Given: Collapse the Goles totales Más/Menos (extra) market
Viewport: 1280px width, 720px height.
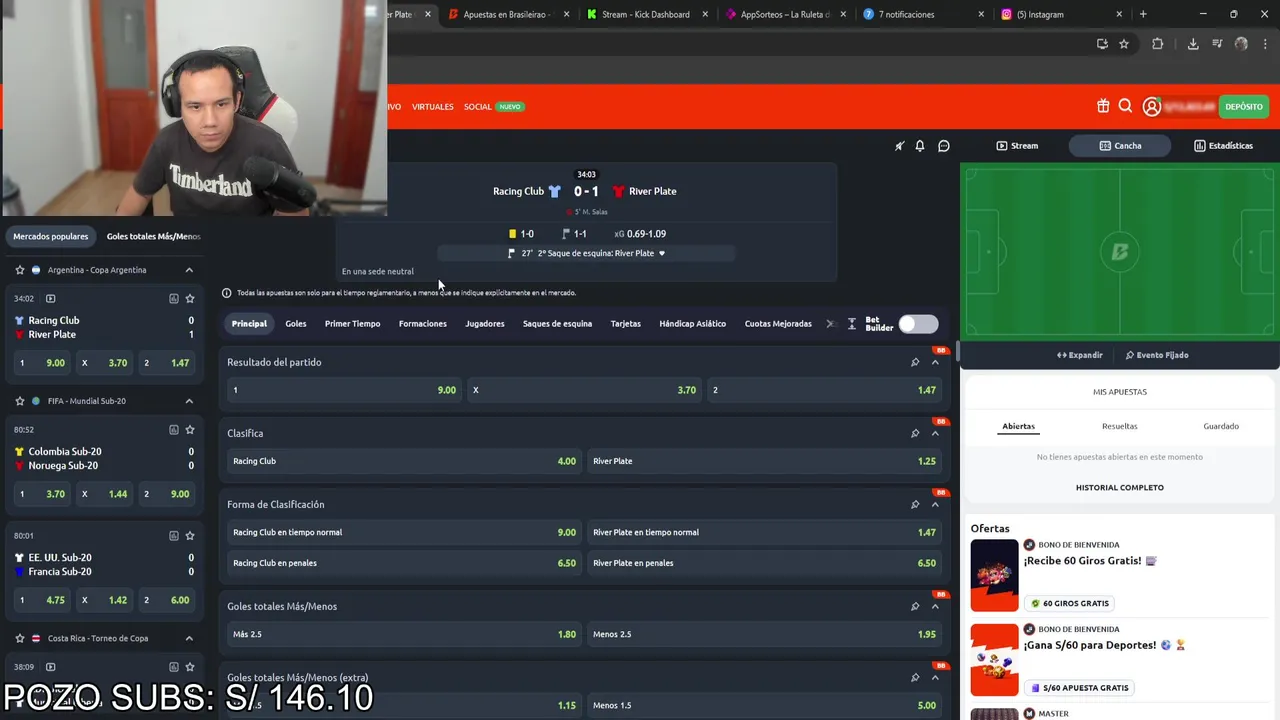Looking at the screenshot, I should click(935, 677).
